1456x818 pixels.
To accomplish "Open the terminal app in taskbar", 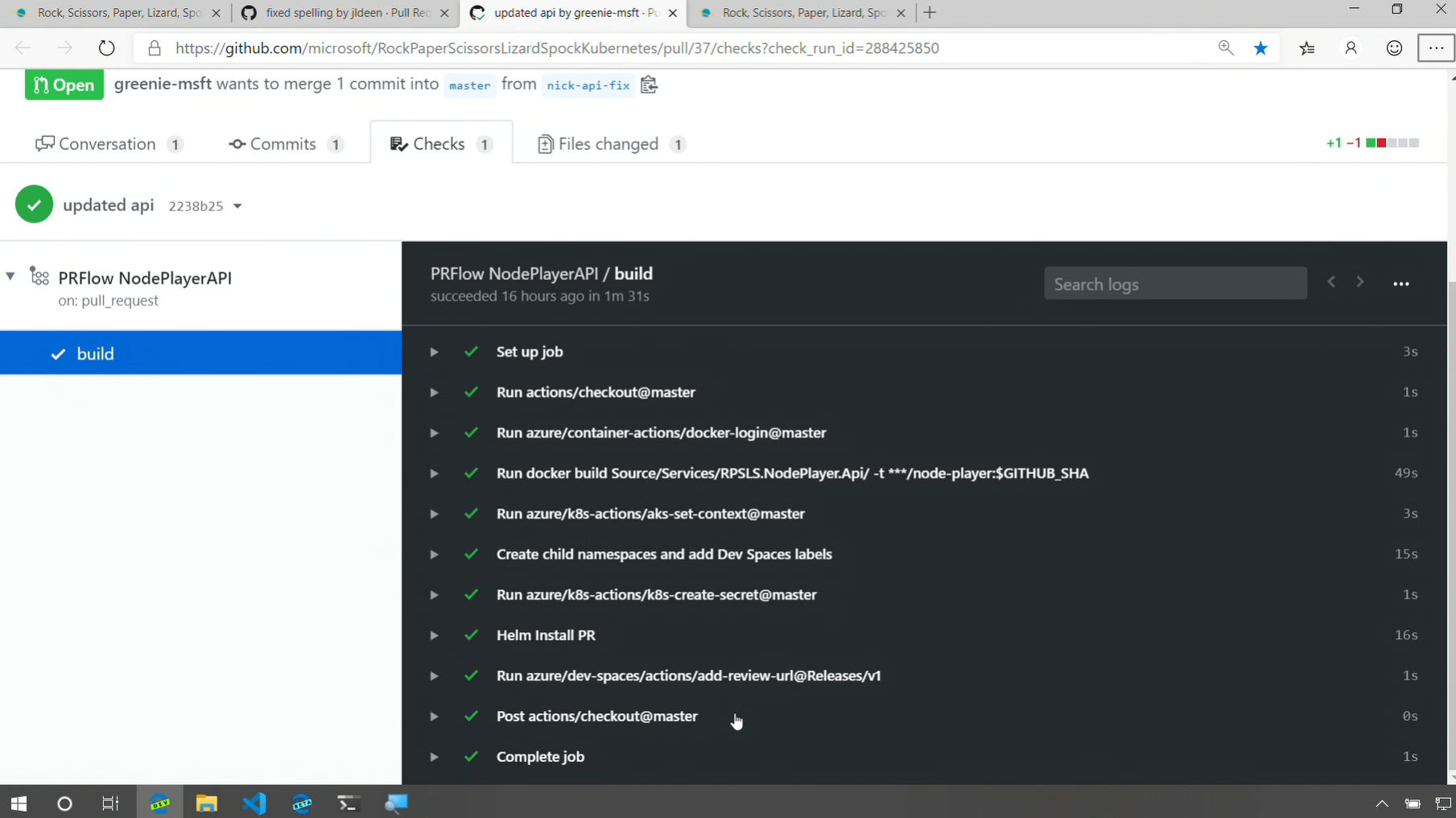I will 348,803.
